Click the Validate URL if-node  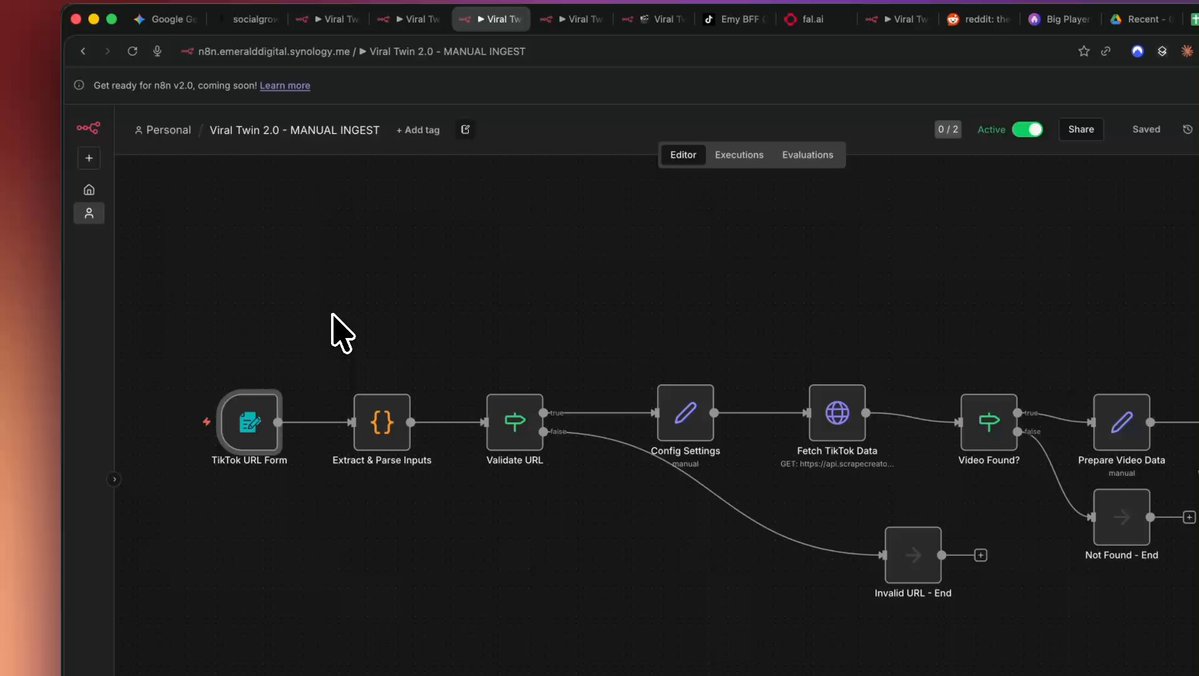tap(515, 422)
